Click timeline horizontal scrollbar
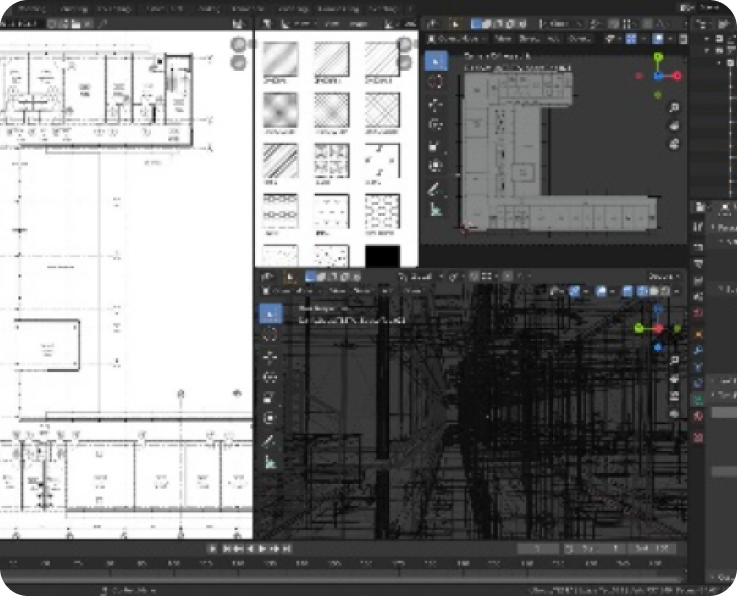This screenshot has height=596, width=737. tap(343, 578)
